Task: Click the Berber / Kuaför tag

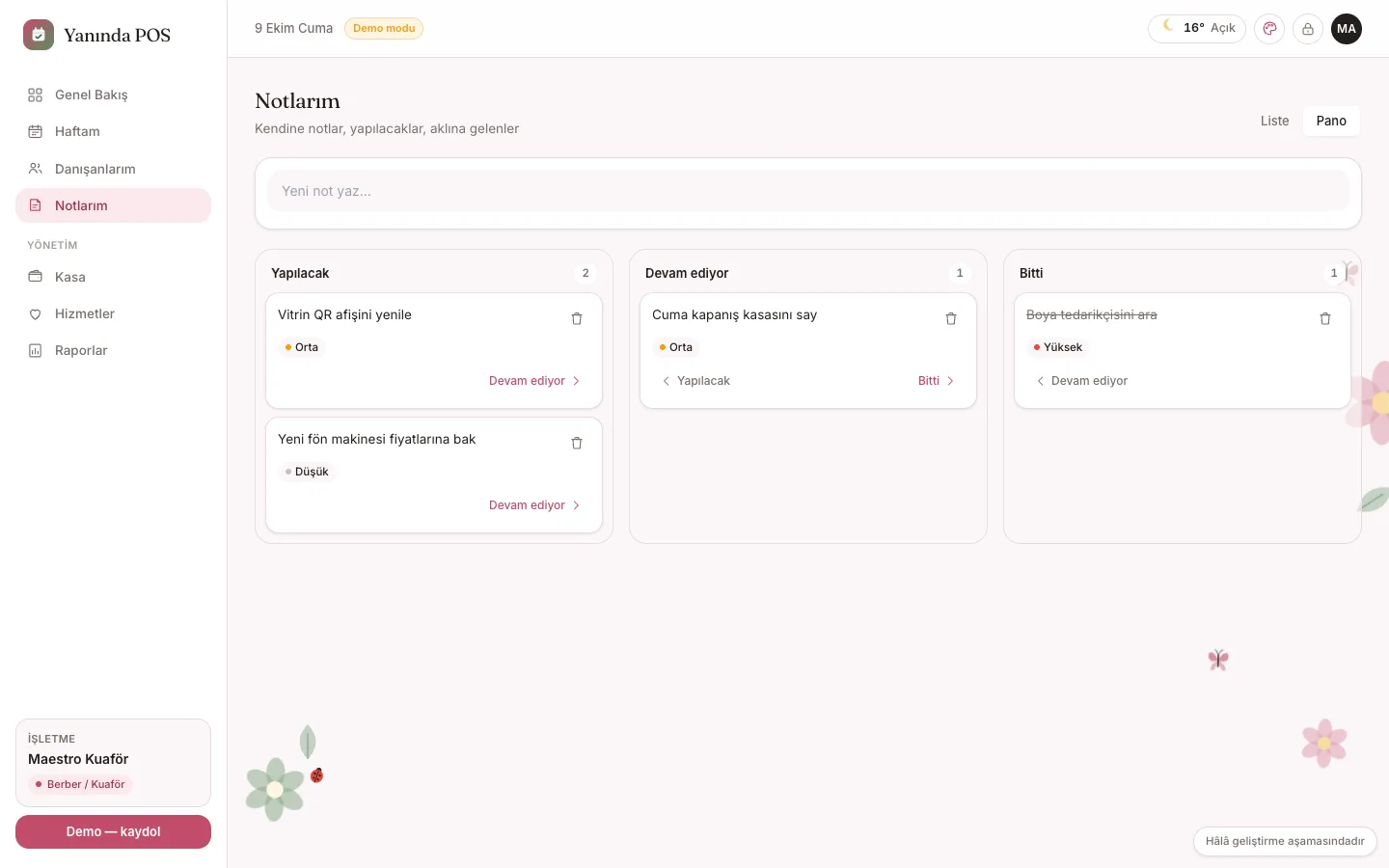Action: [80, 784]
